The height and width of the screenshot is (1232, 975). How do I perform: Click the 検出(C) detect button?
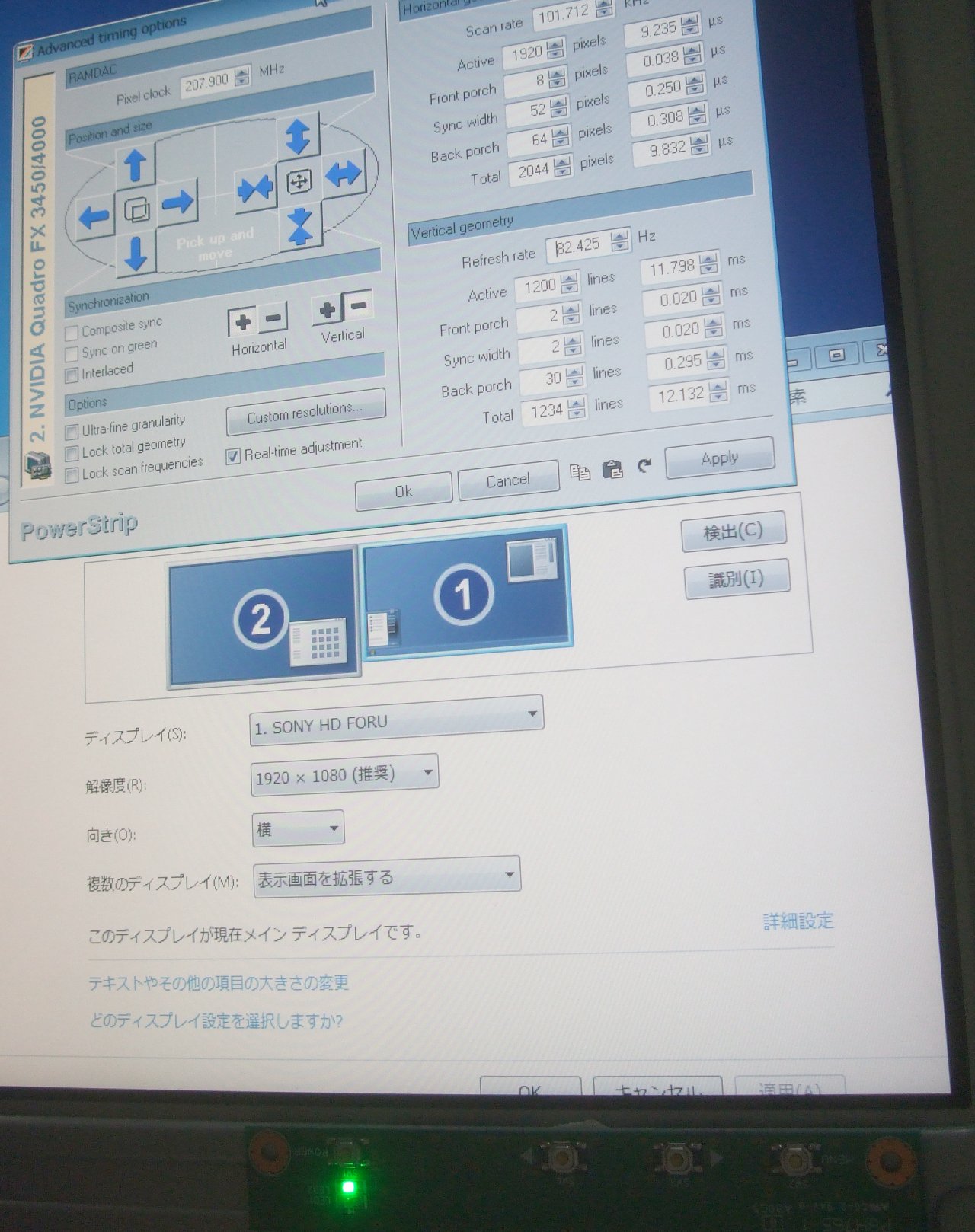(733, 531)
